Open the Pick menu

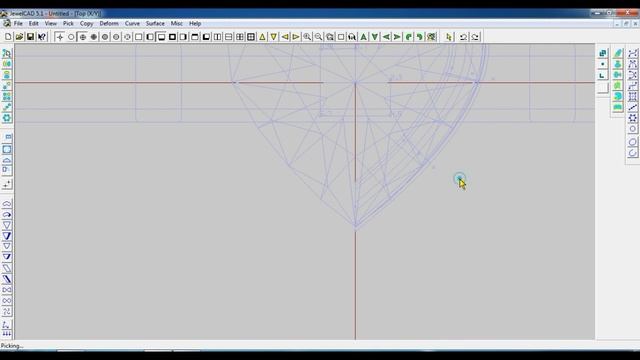[x=68, y=24]
